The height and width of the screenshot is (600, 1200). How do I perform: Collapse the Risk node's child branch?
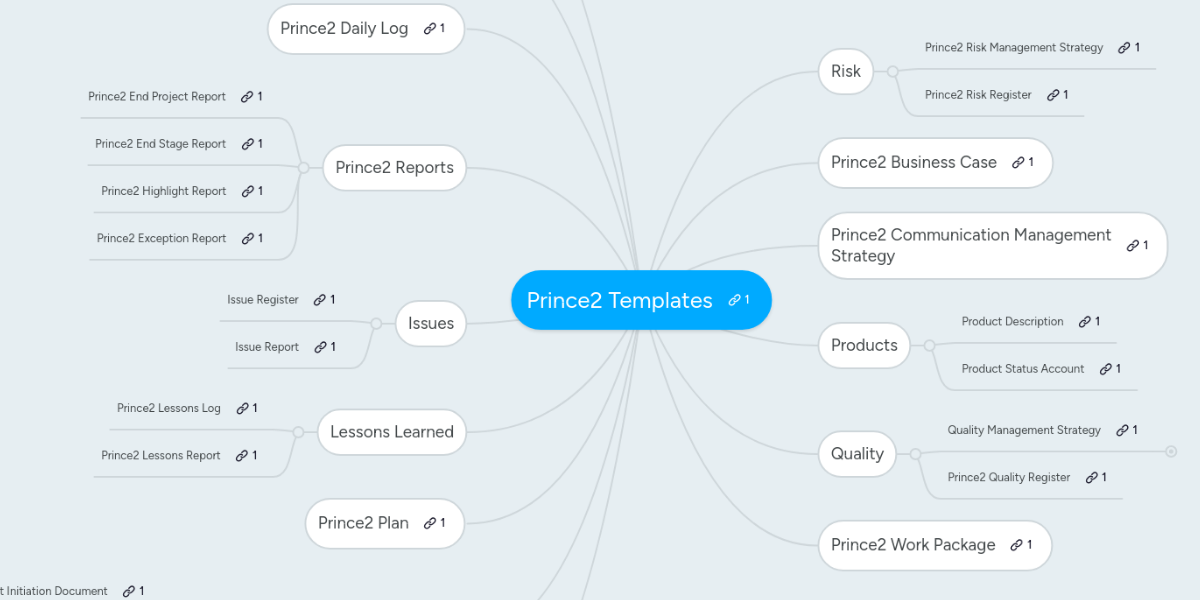[892, 72]
